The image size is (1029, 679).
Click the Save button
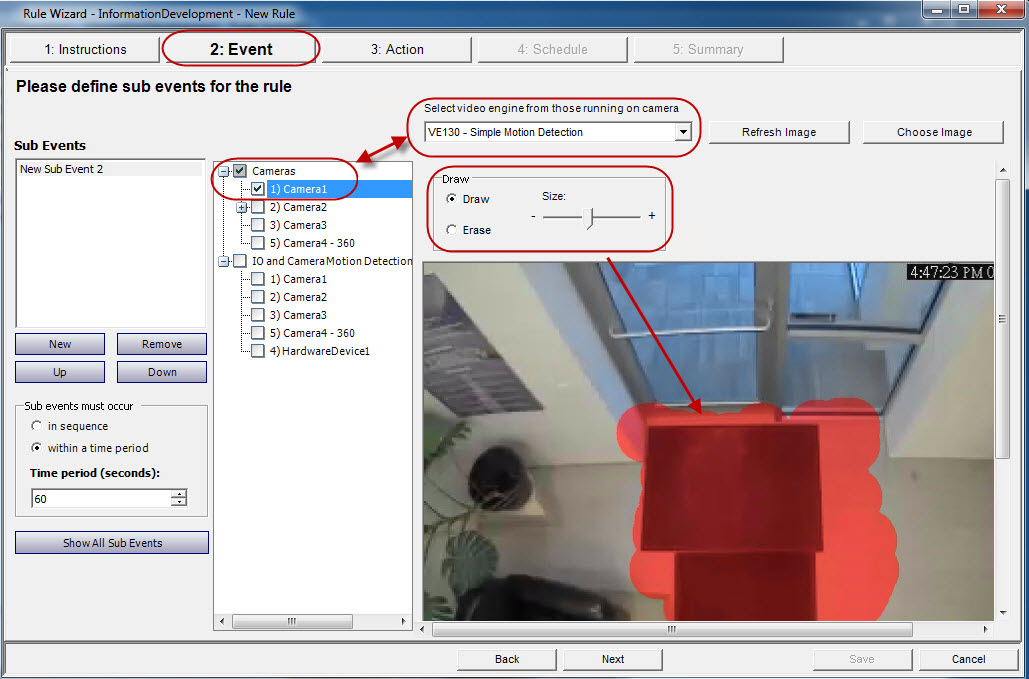[862, 659]
